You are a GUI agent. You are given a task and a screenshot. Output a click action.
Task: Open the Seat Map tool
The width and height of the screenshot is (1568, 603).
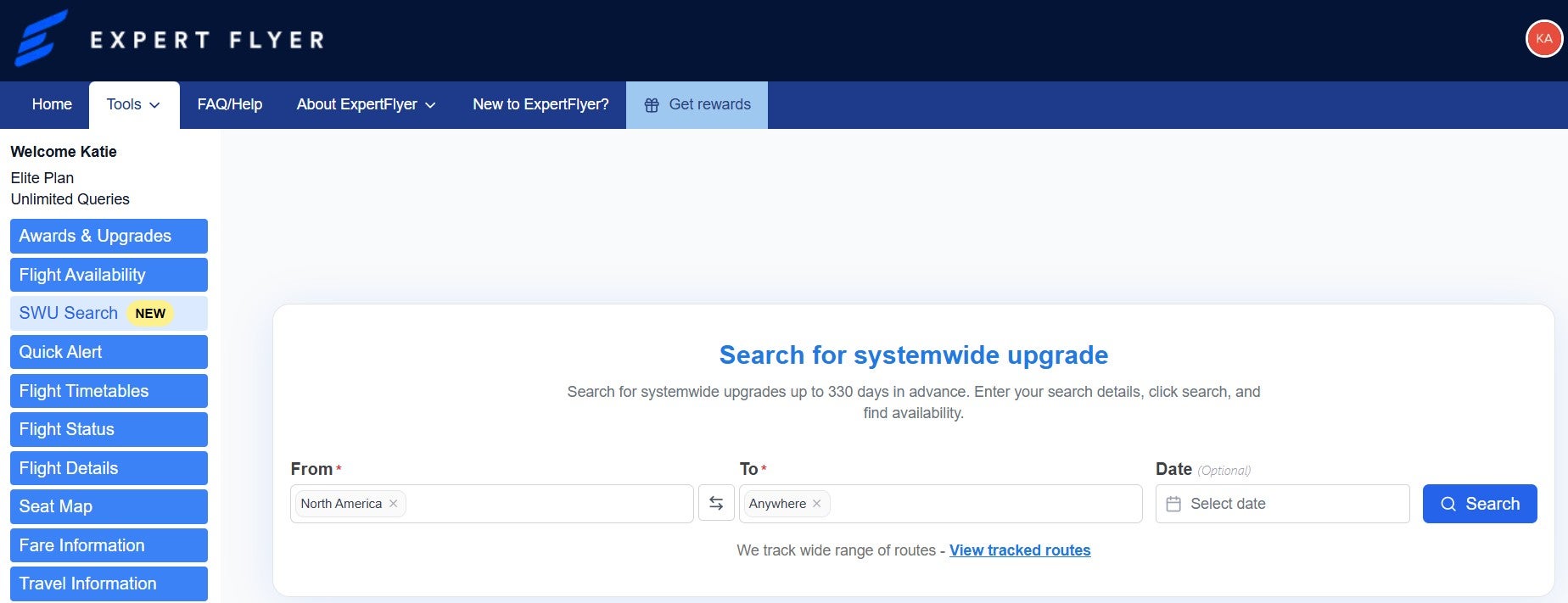click(x=109, y=506)
